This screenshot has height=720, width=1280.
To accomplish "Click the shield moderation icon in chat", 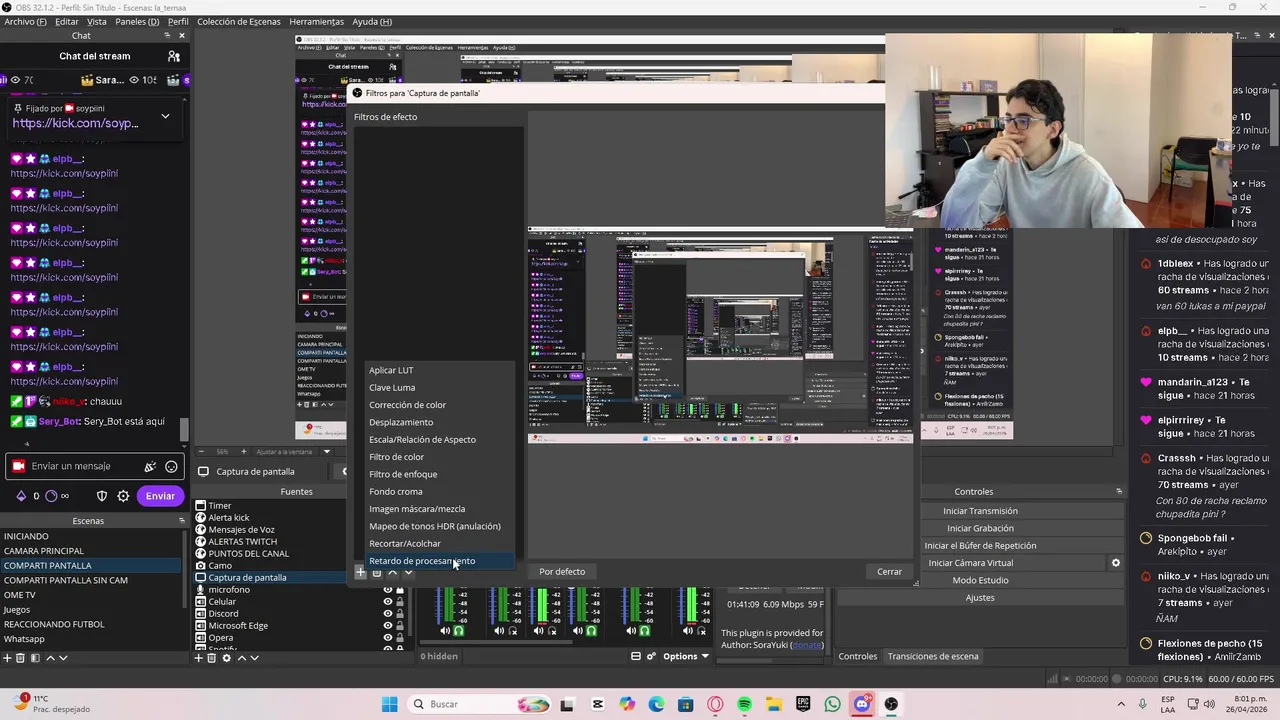I will click(101, 496).
